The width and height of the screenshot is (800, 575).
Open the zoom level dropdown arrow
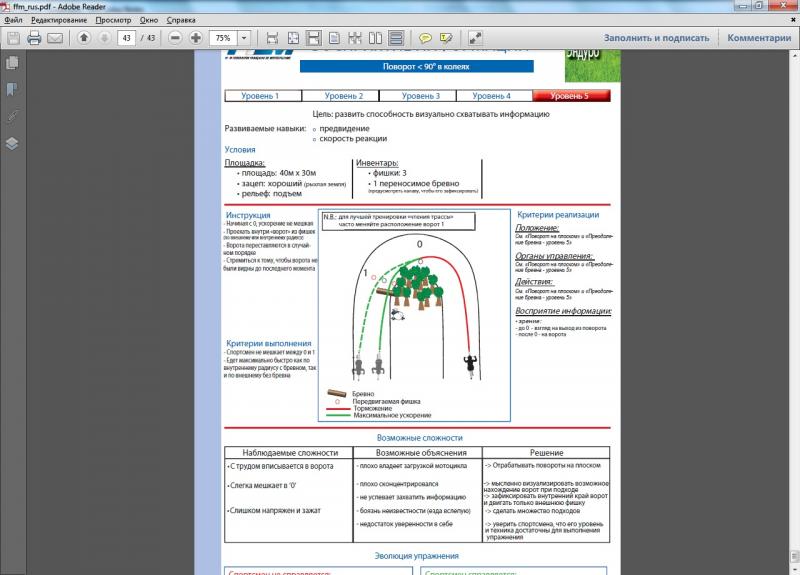244,38
